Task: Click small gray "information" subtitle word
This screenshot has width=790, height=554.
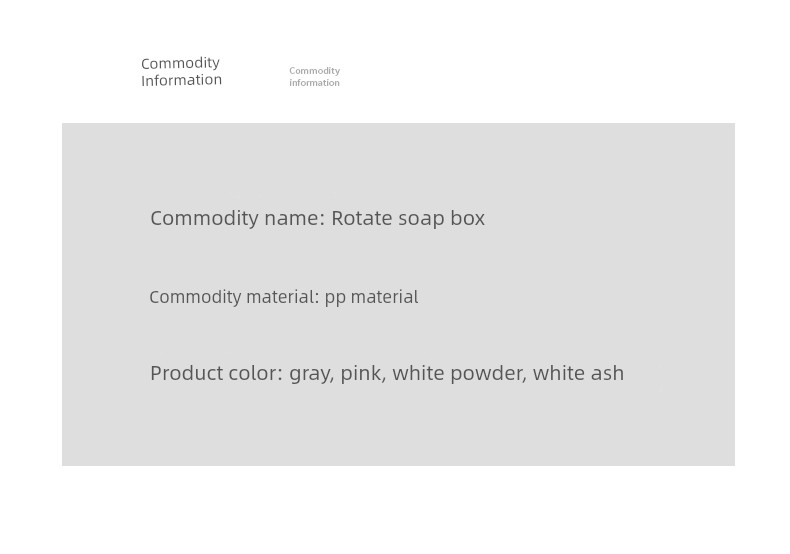Action: [x=314, y=83]
